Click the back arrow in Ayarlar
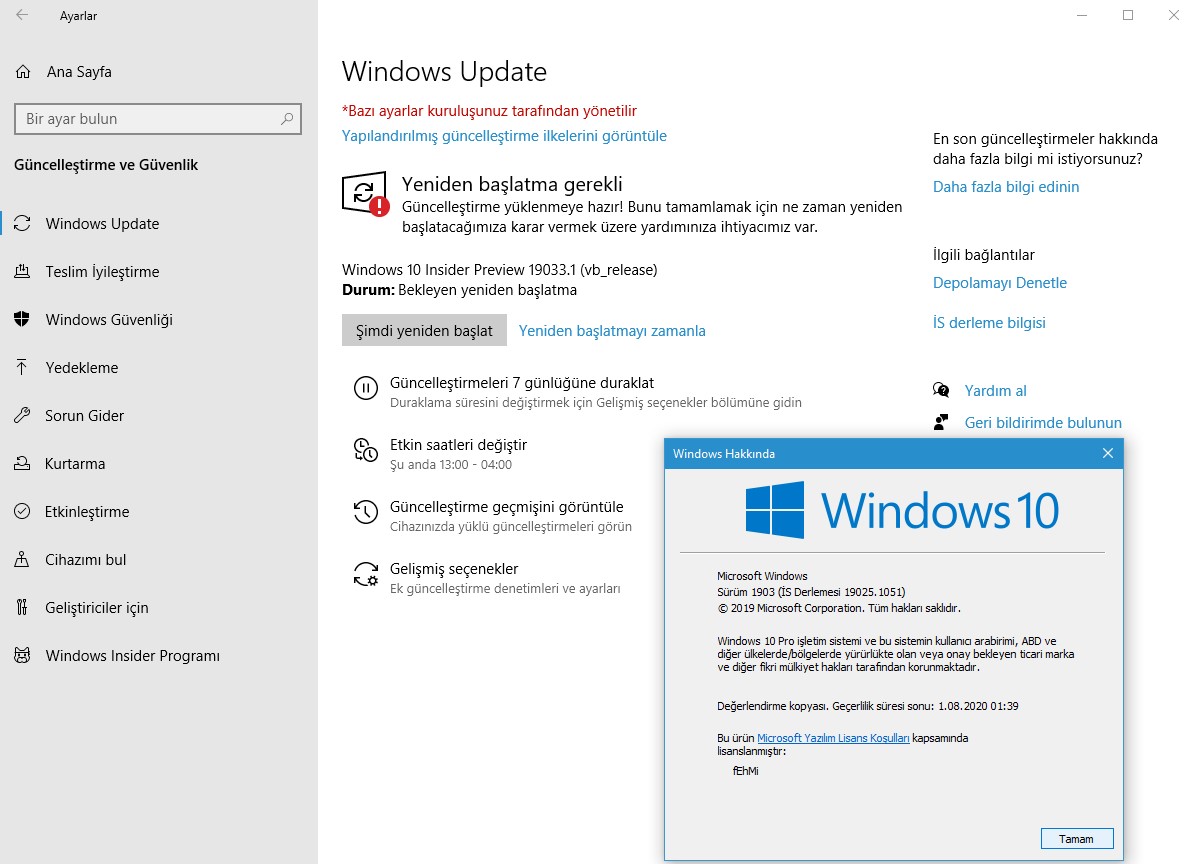Screen dimensions: 1195x864 click(22, 15)
